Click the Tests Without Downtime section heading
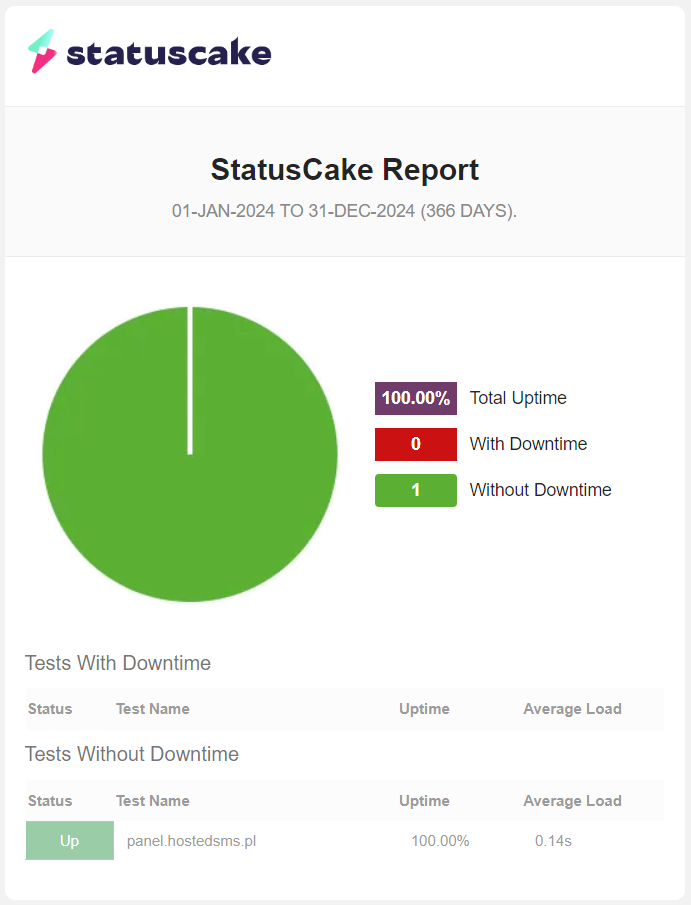691x905 pixels. click(132, 754)
